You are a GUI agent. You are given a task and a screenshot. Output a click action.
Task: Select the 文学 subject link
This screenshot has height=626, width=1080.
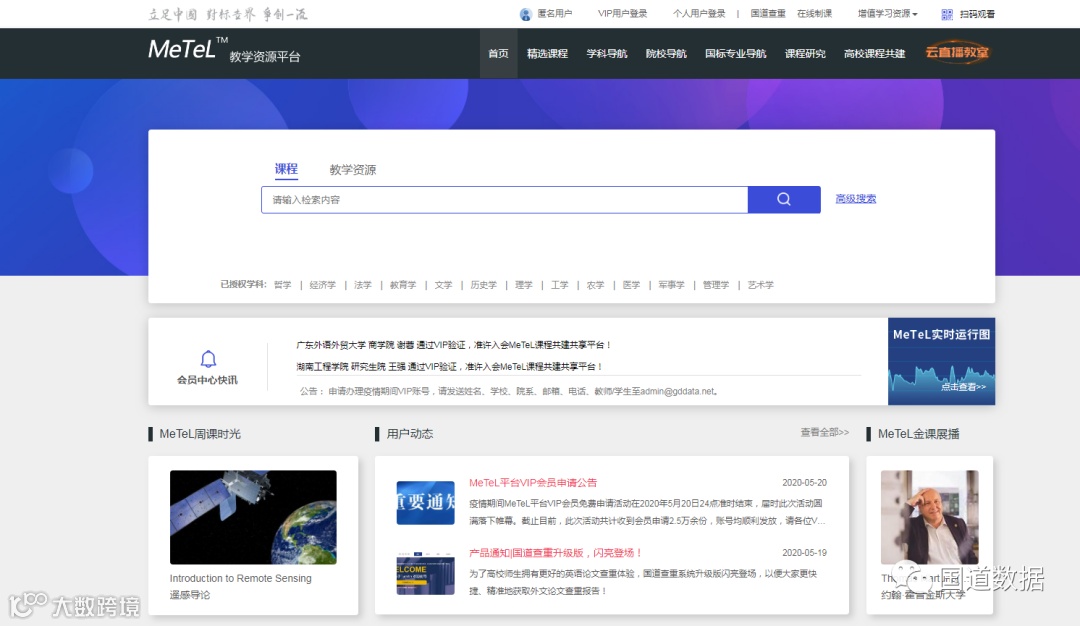(443, 284)
